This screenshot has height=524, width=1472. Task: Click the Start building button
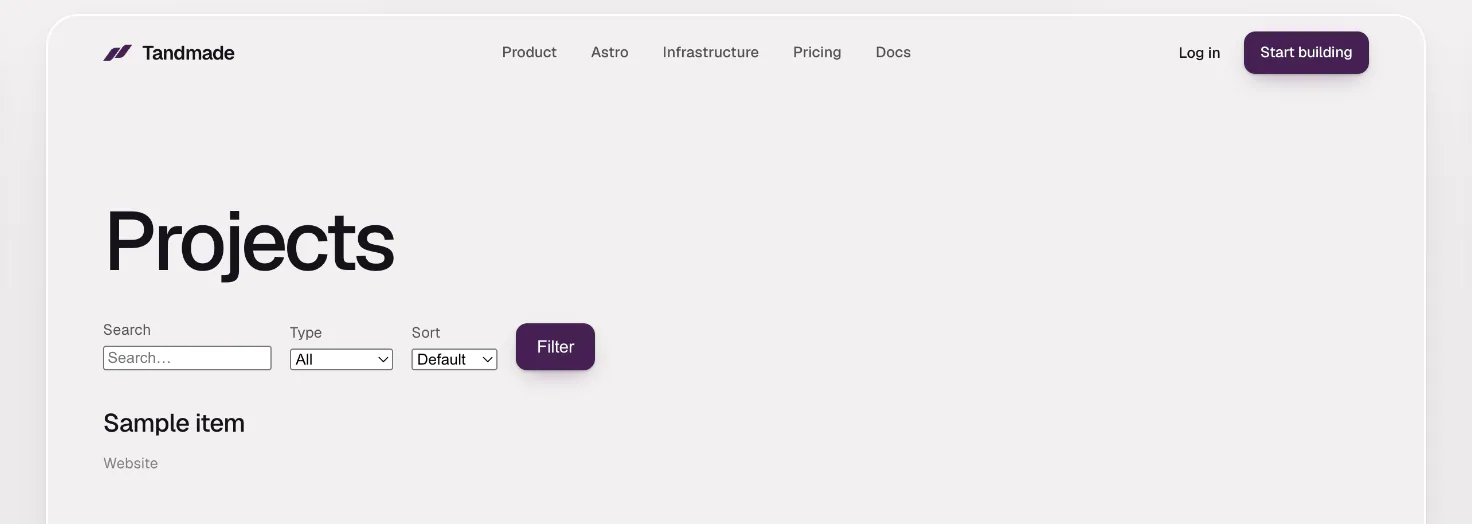coord(1306,53)
